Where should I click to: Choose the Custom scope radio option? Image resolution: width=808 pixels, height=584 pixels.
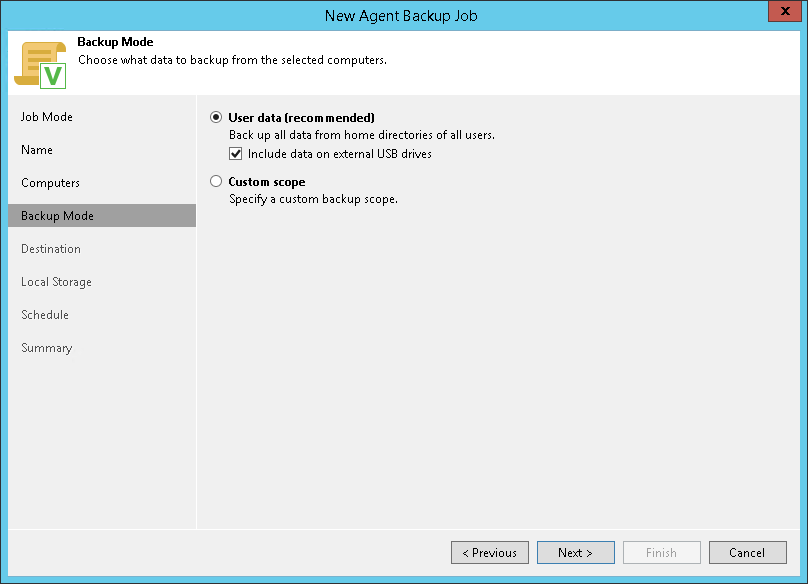(x=216, y=182)
